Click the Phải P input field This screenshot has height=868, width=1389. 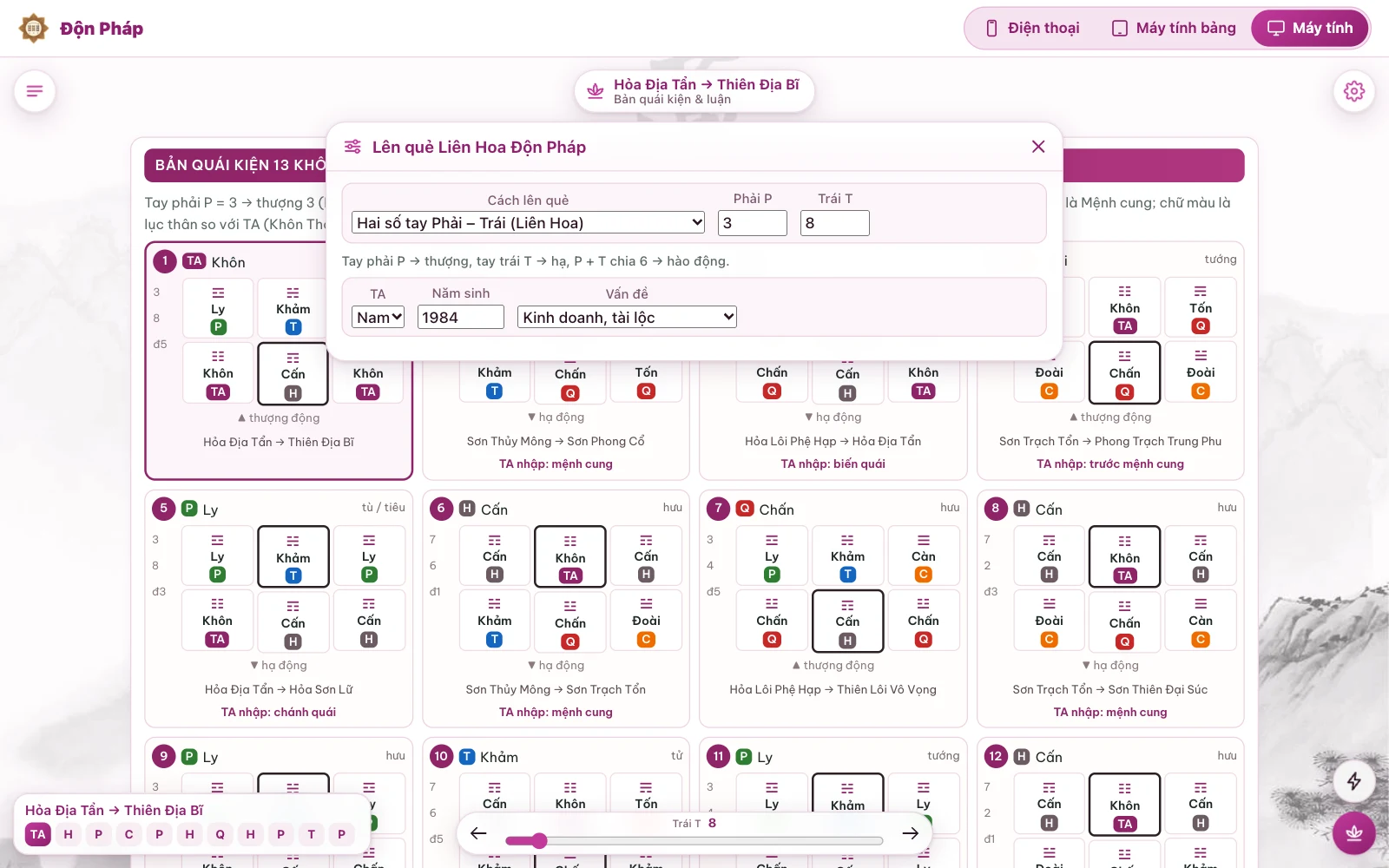(x=753, y=223)
